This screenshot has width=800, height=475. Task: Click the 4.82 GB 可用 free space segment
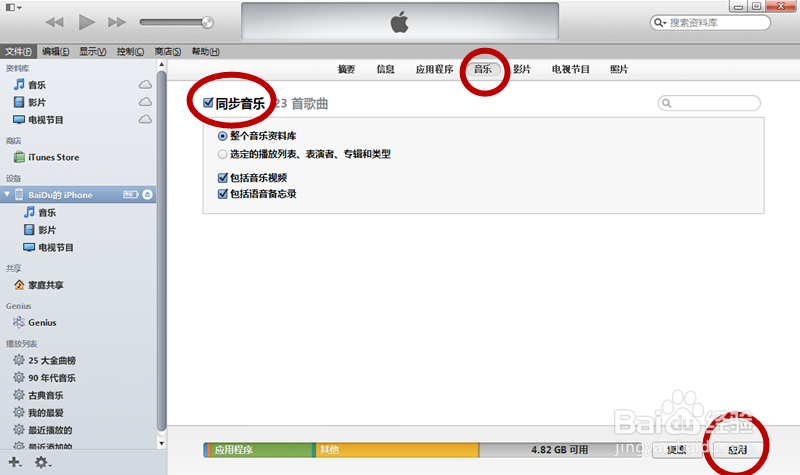click(560, 449)
